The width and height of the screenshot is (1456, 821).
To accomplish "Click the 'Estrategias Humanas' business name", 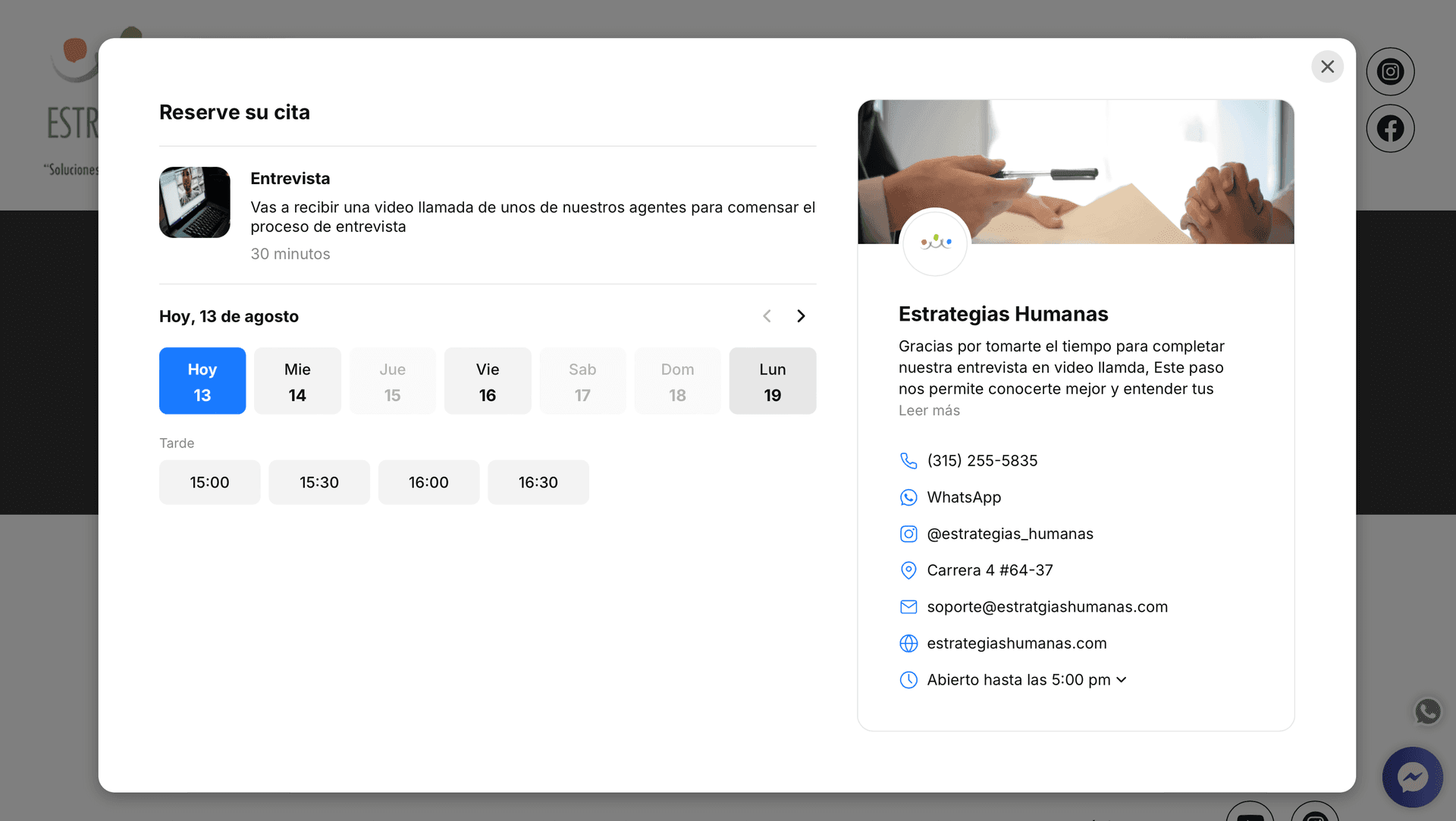I will pyautogui.click(x=1003, y=314).
